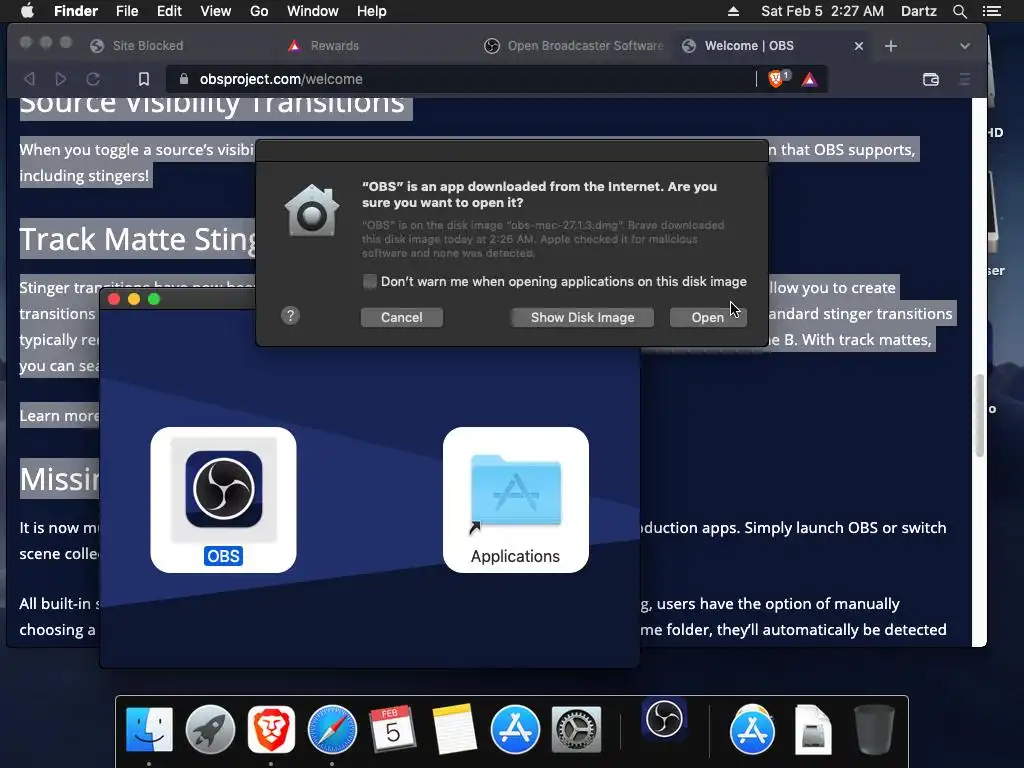Screen dimensions: 1024x768
Task: Go forward in the Brave browser
Action: pyautogui.click(x=61, y=79)
